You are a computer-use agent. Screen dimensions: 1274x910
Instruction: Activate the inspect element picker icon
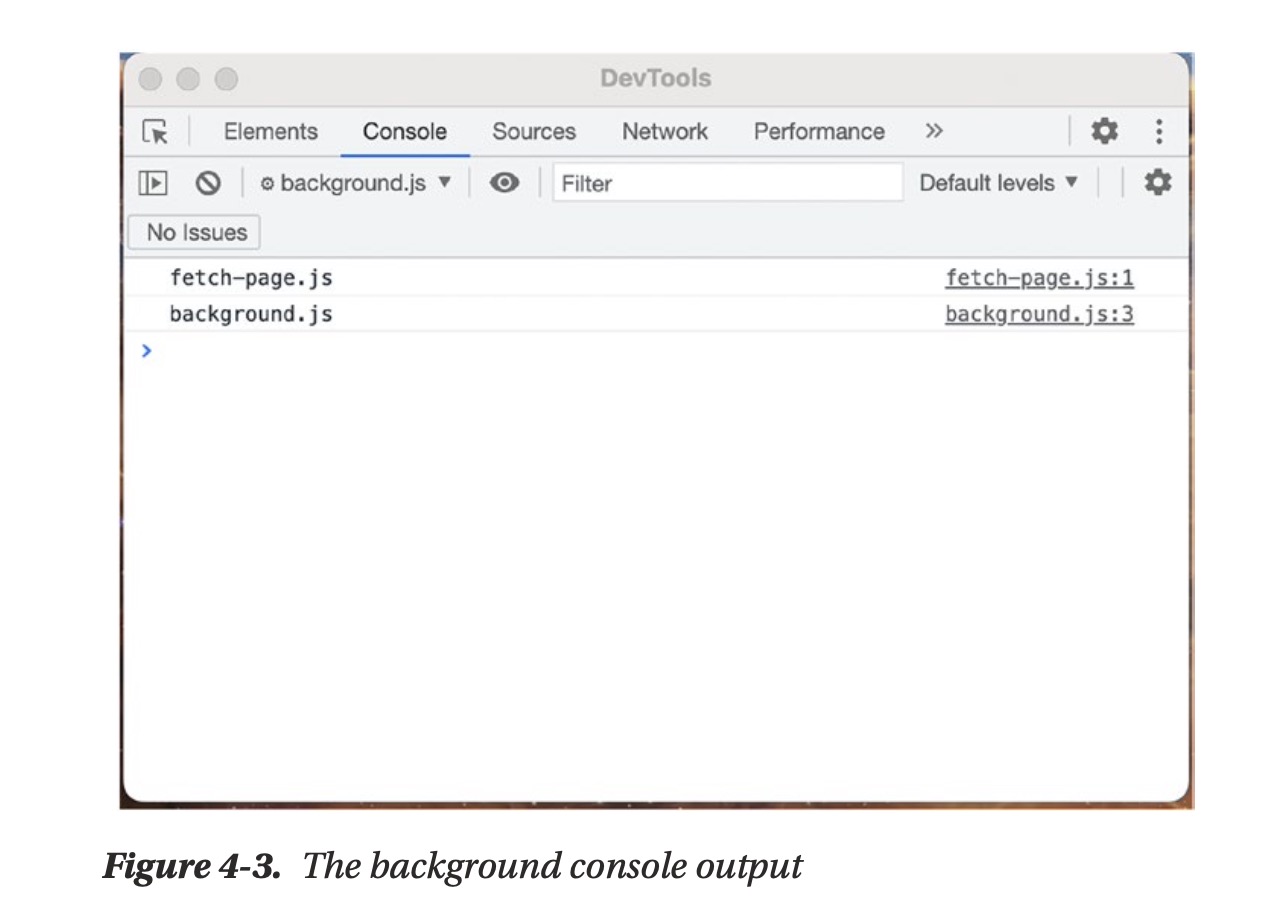coord(155,132)
